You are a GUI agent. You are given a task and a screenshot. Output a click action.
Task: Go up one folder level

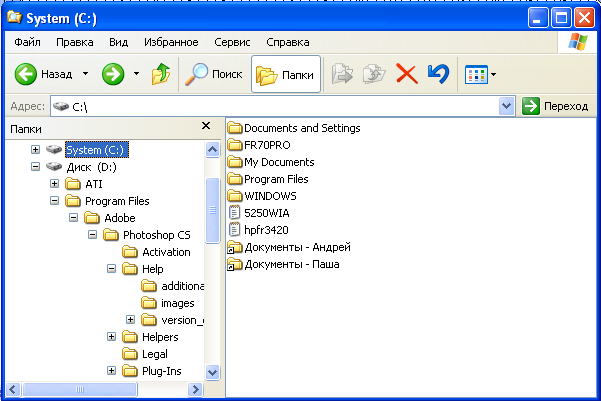click(x=161, y=74)
